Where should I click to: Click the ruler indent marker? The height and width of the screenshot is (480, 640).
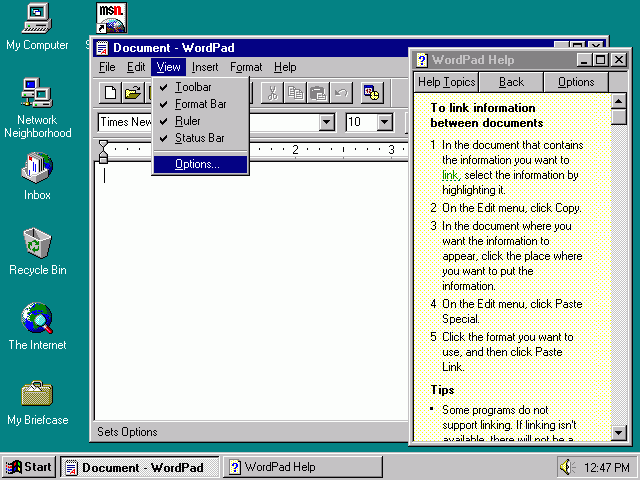104,151
